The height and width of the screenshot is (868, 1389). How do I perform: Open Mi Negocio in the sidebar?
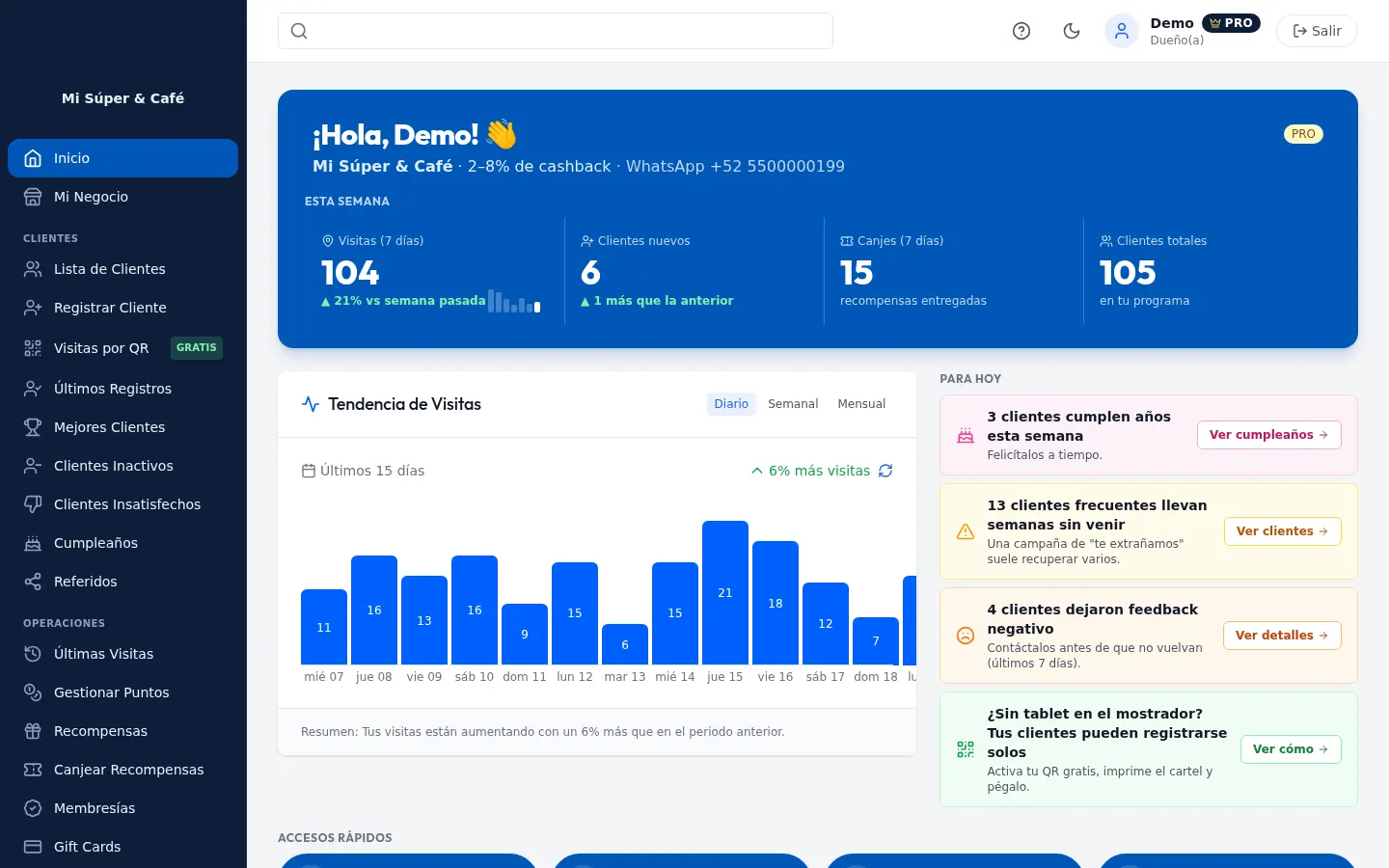click(x=123, y=197)
